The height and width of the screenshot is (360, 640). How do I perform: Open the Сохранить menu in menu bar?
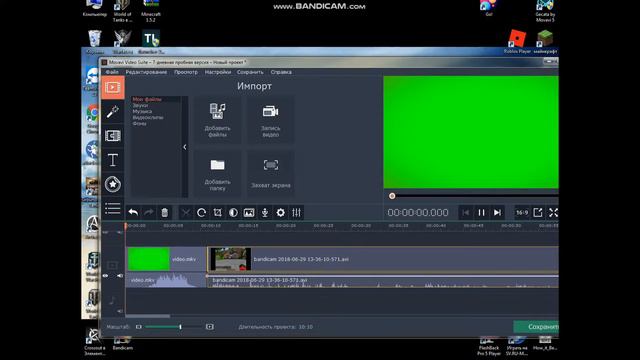point(250,72)
